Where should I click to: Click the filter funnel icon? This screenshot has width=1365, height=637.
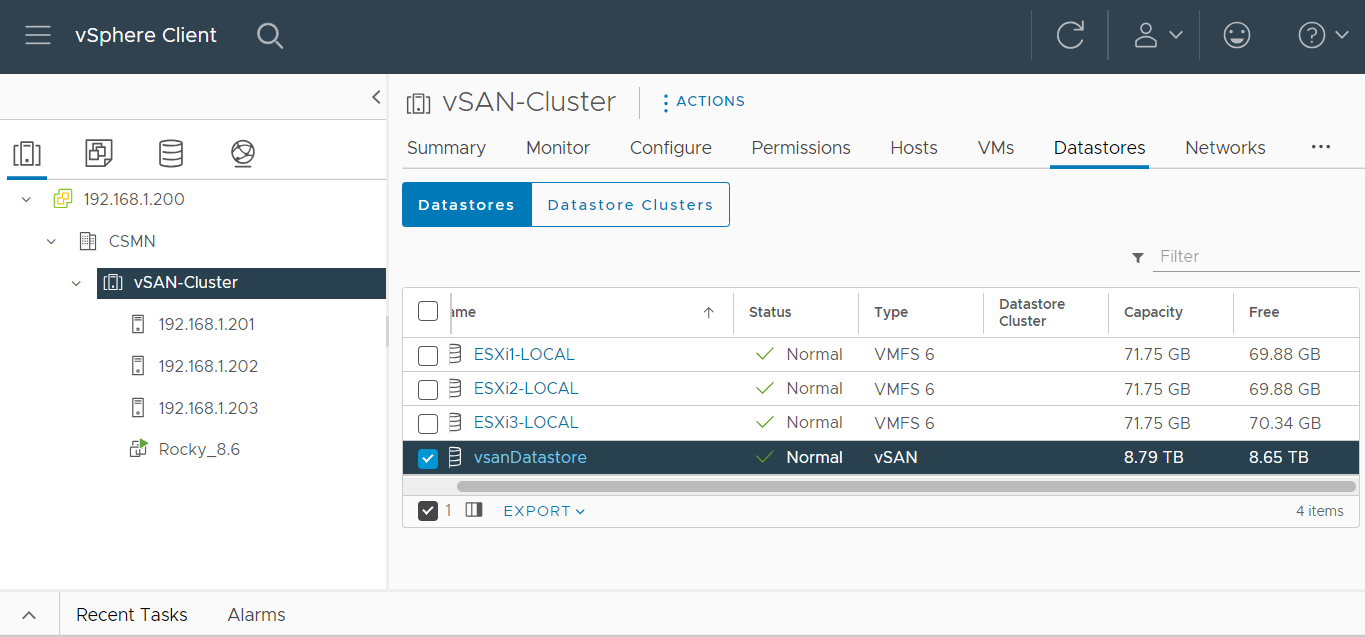(x=1138, y=258)
